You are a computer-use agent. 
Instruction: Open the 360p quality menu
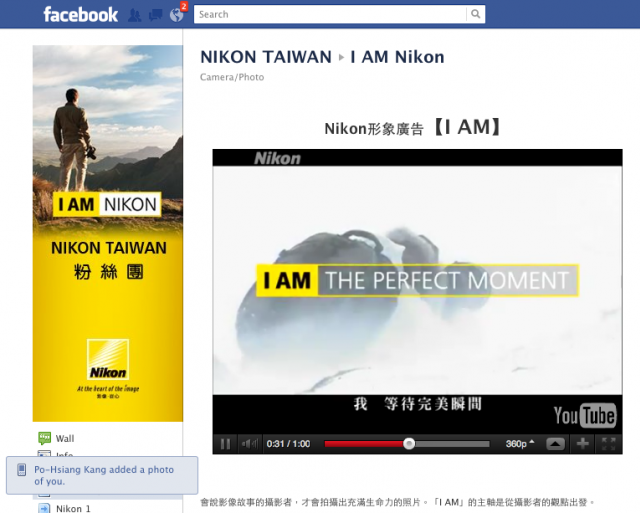click(x=519, y=444)
